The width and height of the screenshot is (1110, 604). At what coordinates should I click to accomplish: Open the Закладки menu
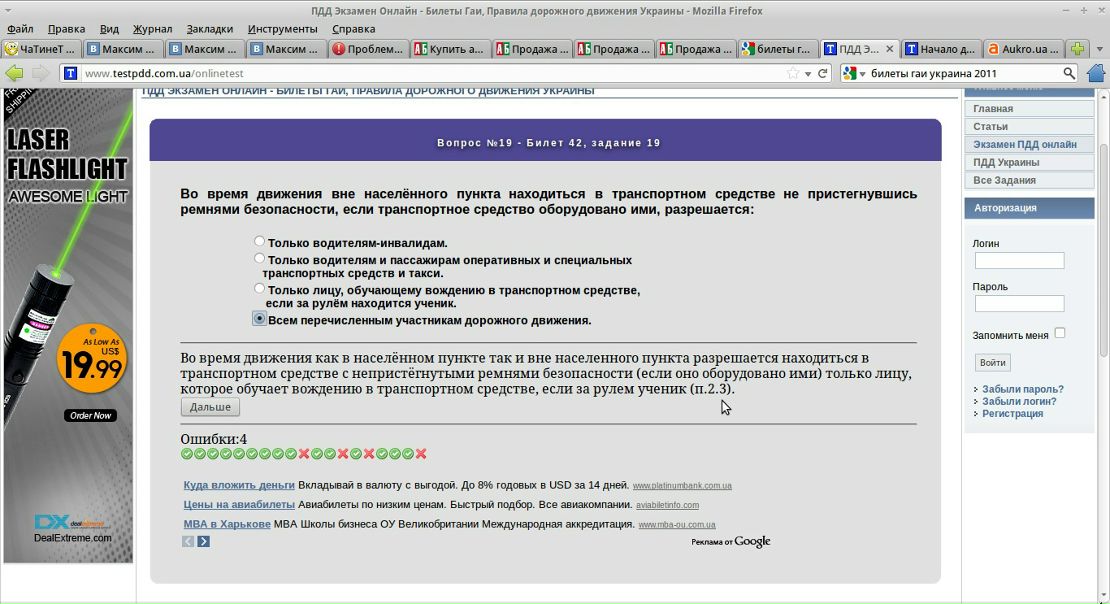click(x=209, y=29)
